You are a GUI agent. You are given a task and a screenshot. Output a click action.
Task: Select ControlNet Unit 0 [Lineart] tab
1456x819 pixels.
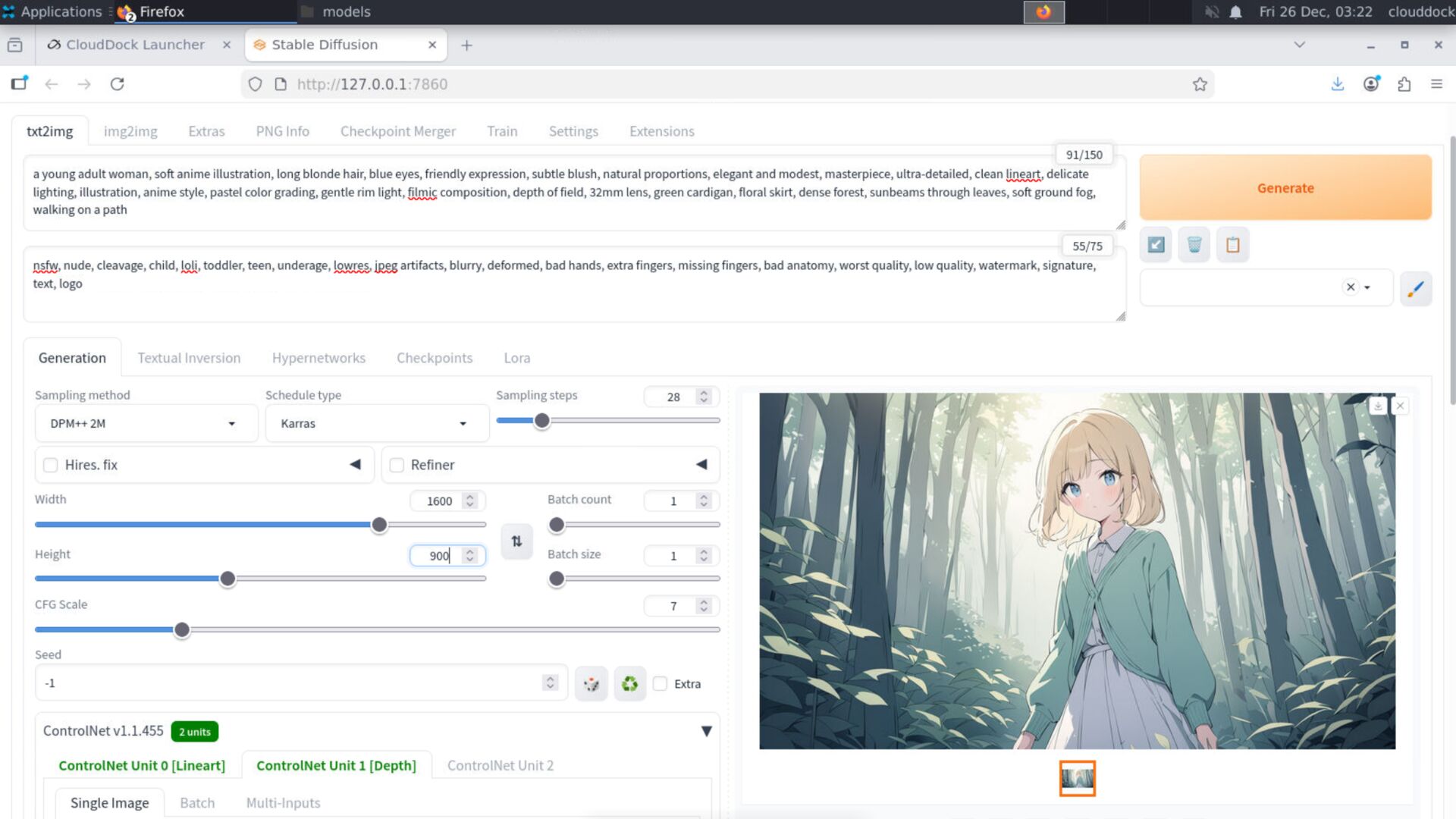click(x=141, y=765)
